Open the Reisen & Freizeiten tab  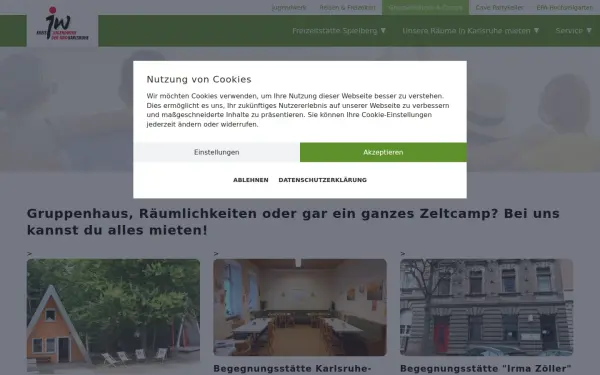[347, 7]
